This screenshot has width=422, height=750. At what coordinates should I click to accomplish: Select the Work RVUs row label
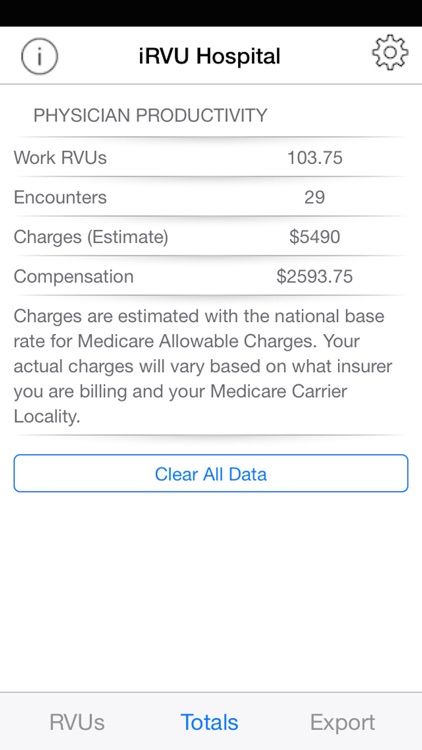tap(60, 157)
